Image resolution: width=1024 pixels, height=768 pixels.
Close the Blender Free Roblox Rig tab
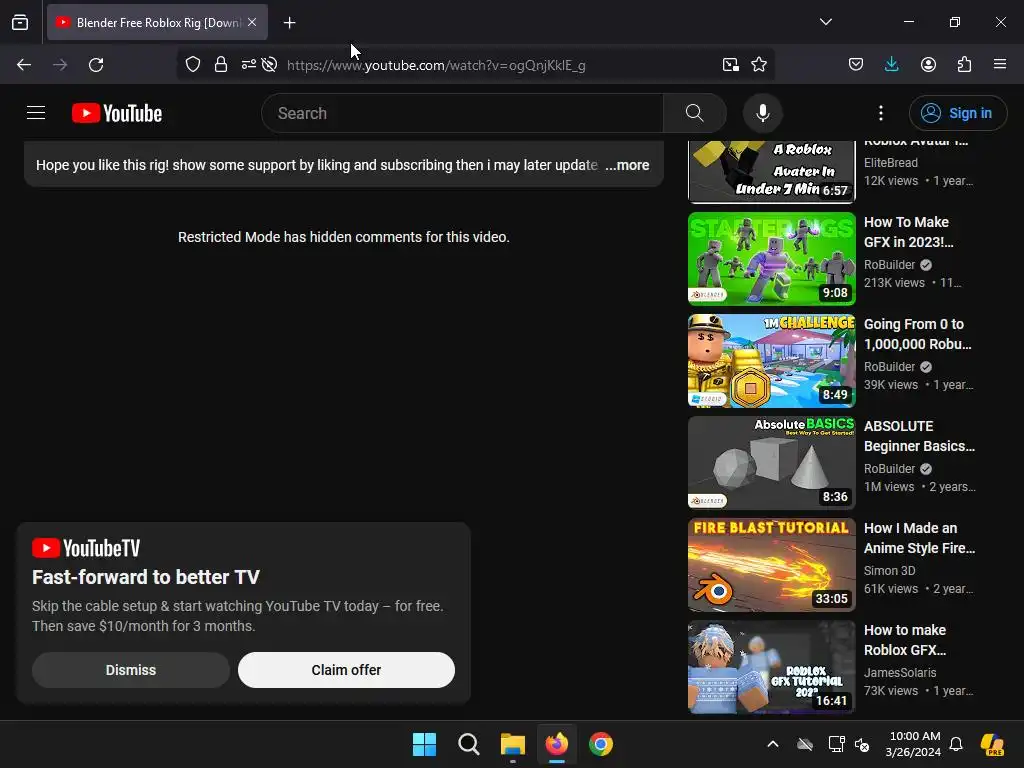[x=252, y=22]
